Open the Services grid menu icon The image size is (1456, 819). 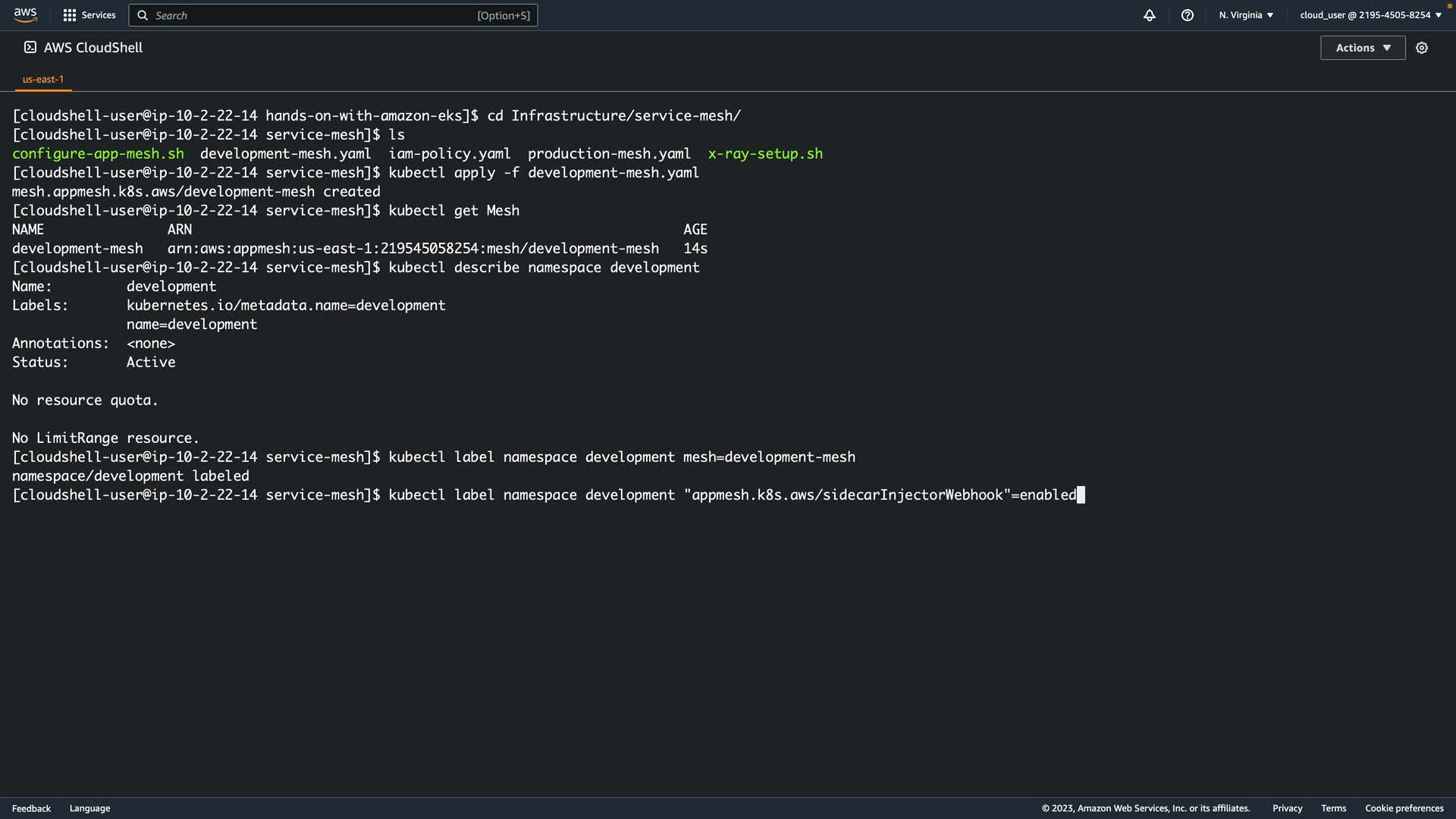click(x=69, y=15)
